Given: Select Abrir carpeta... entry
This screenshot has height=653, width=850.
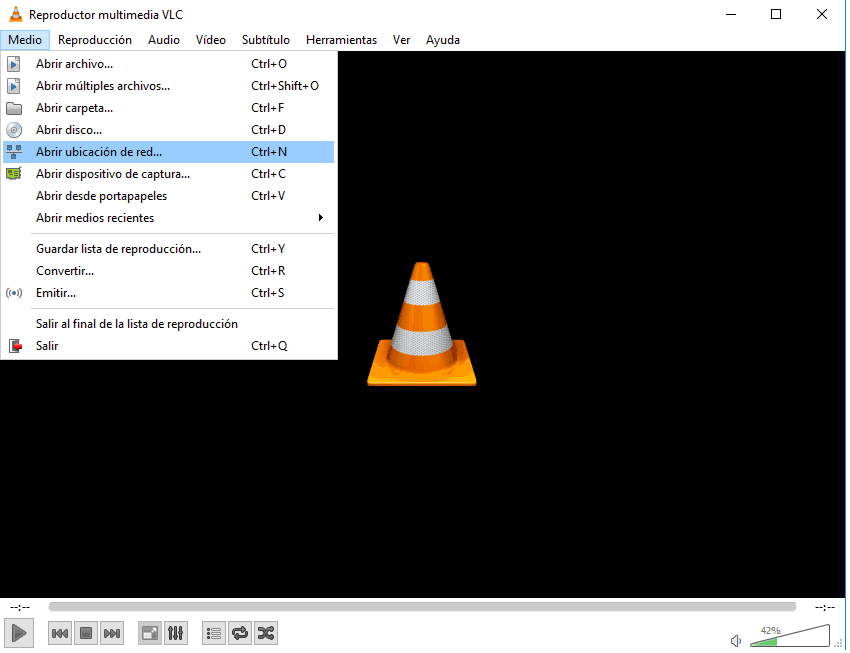Looking at the screenshot, I should [169, 108].
